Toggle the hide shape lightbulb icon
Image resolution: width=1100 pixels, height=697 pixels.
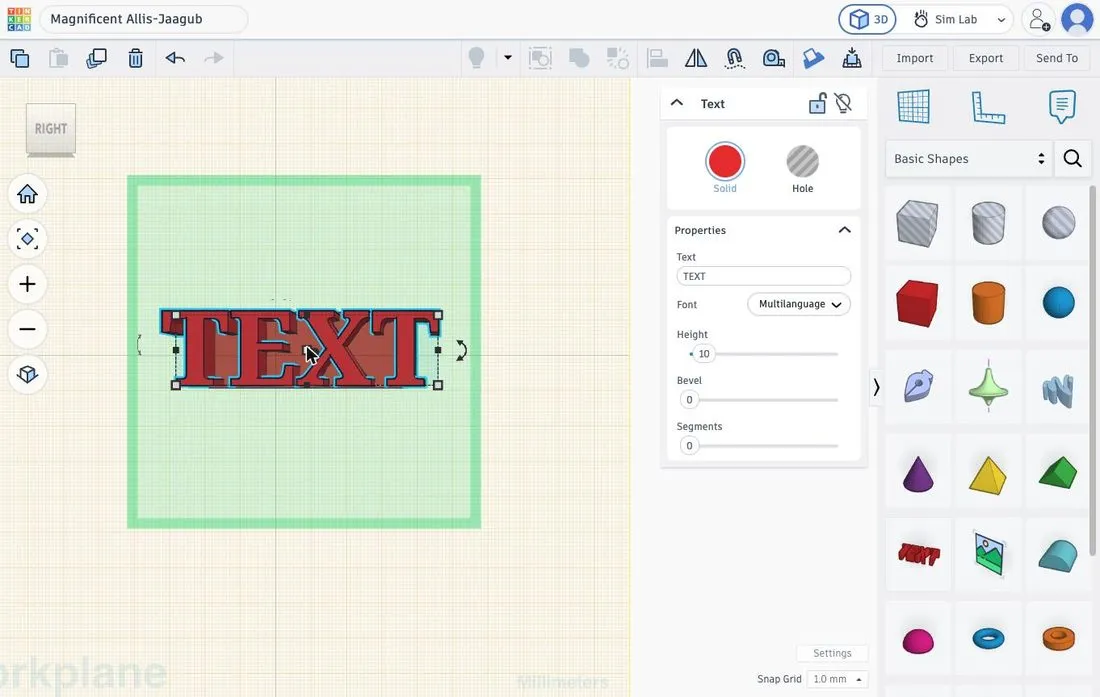[x=843, y=103]
